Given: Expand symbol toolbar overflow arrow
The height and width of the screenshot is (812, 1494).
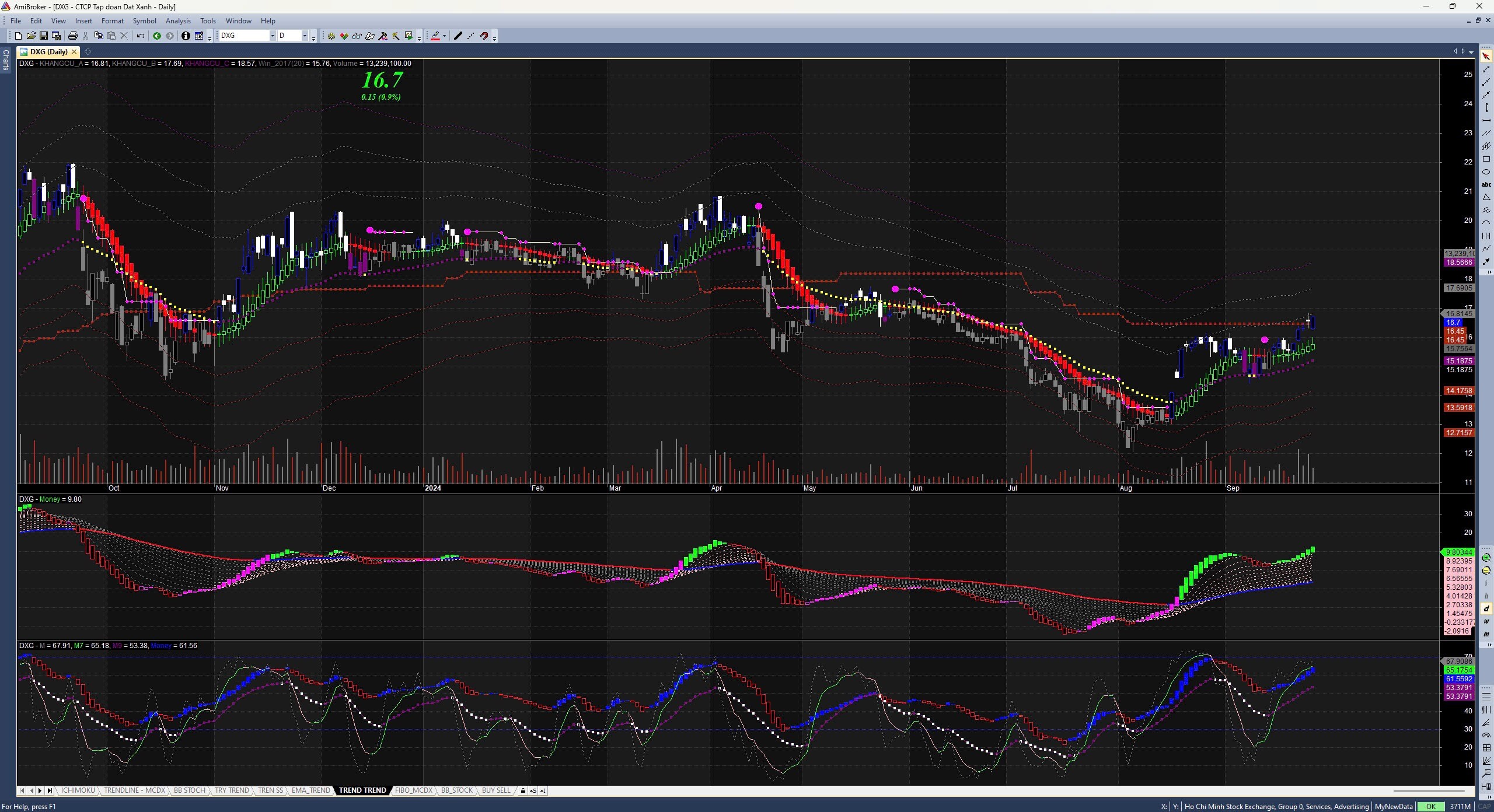Looking at the screenshot, I should pyautogui.click(x=313, y=38).
